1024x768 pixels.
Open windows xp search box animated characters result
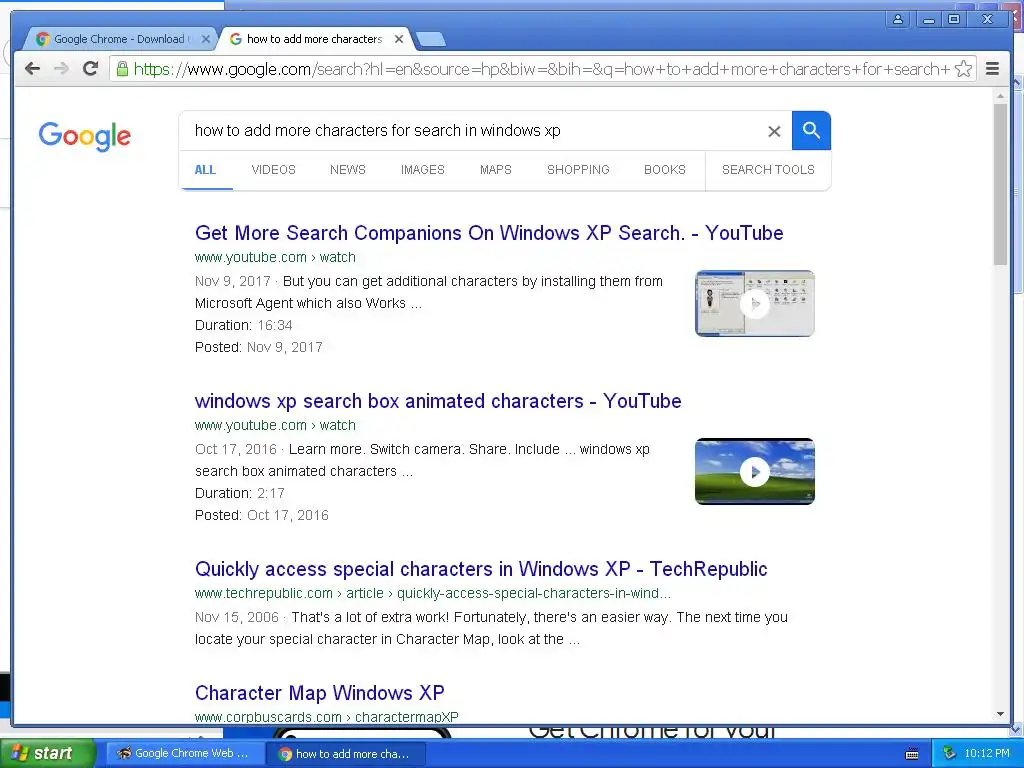pos(438,401)
